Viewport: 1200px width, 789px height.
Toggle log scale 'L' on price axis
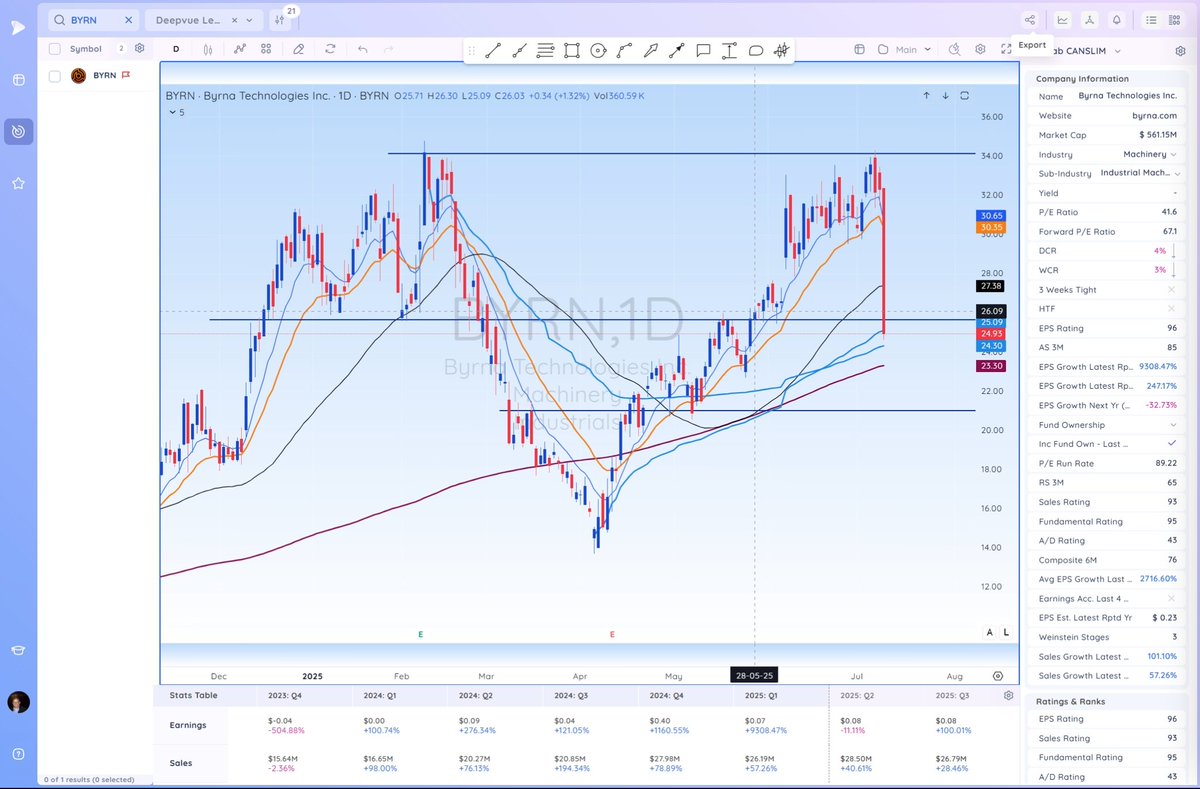1005,632
